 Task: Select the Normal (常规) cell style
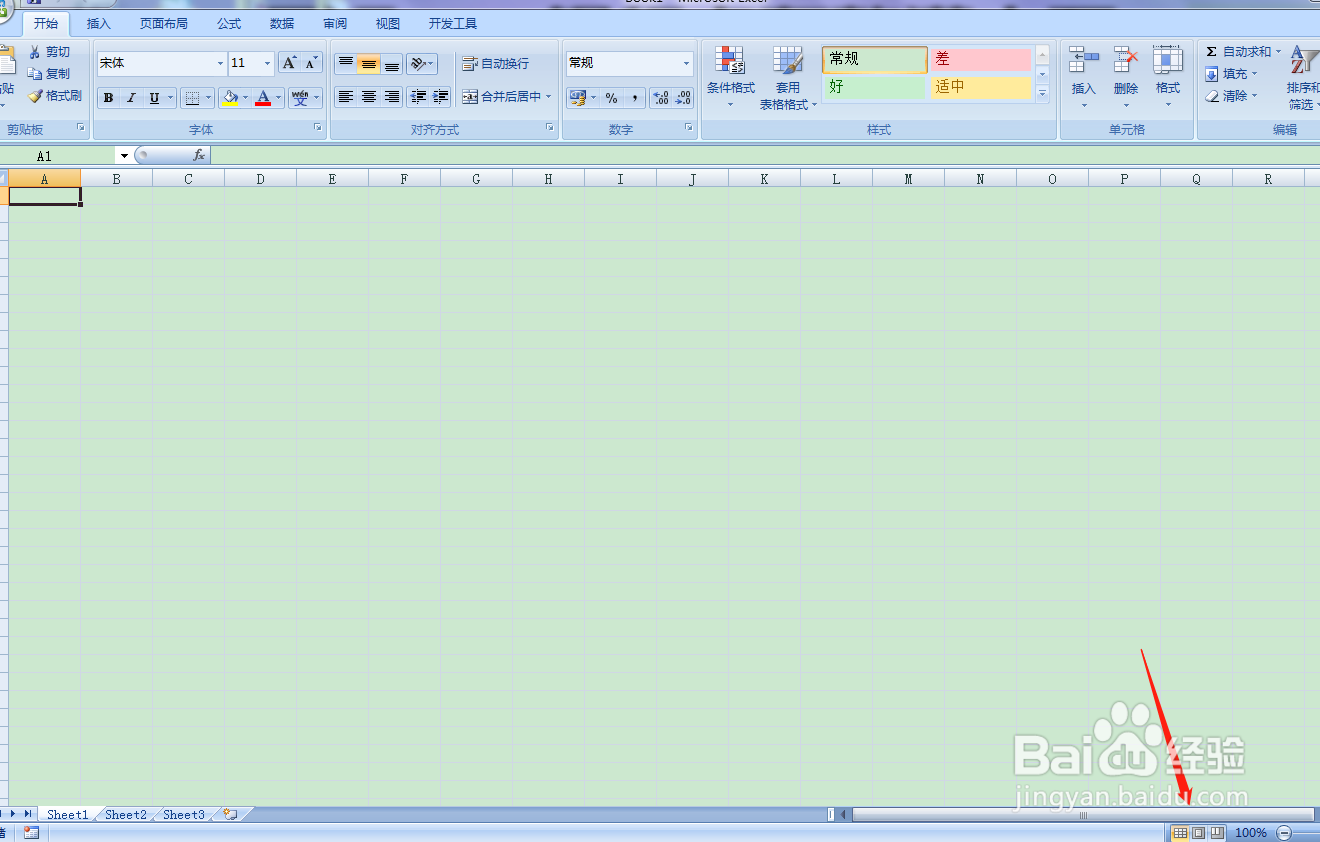875,60
